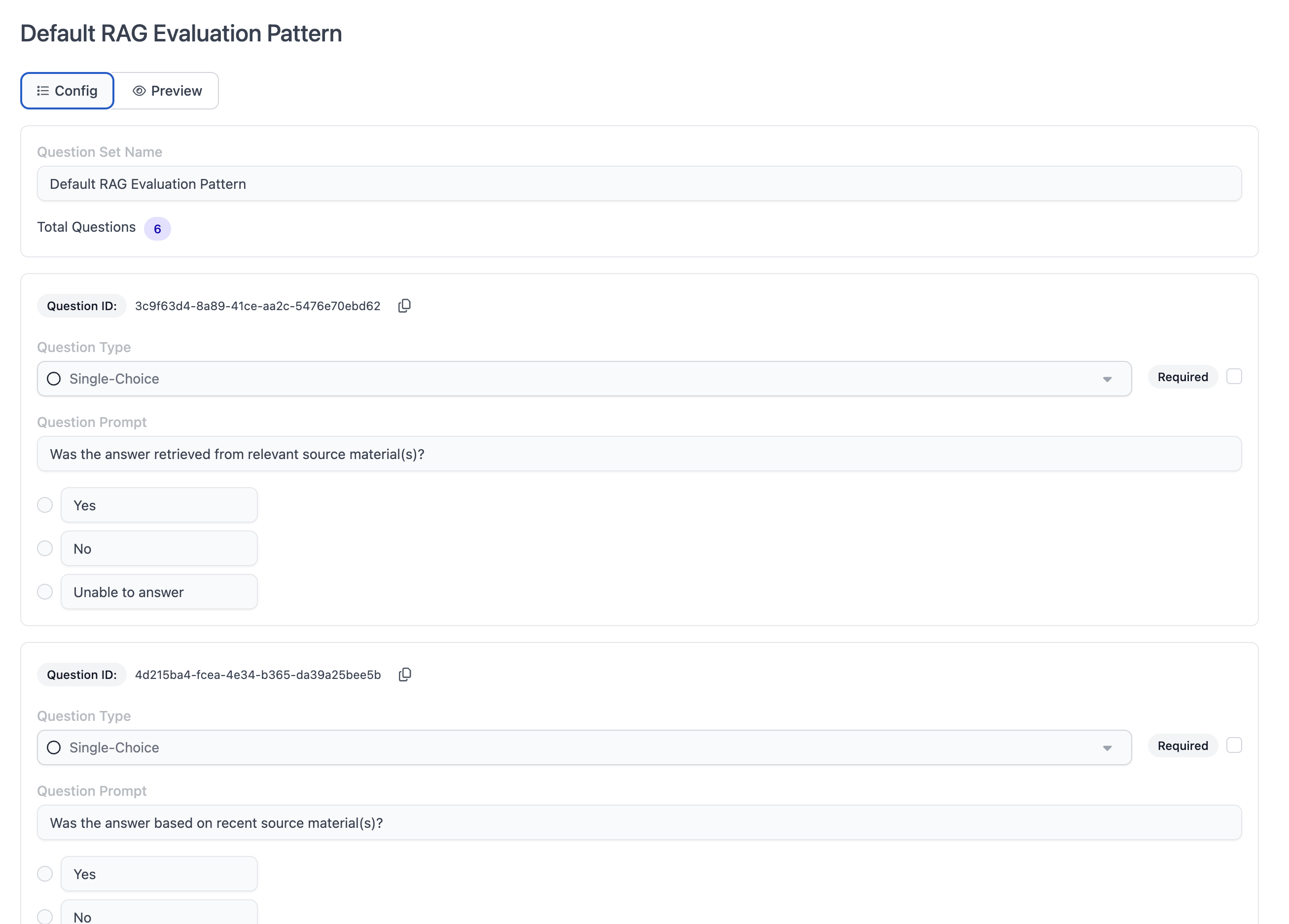Select No radio for recent source question

tap(45, 916)
